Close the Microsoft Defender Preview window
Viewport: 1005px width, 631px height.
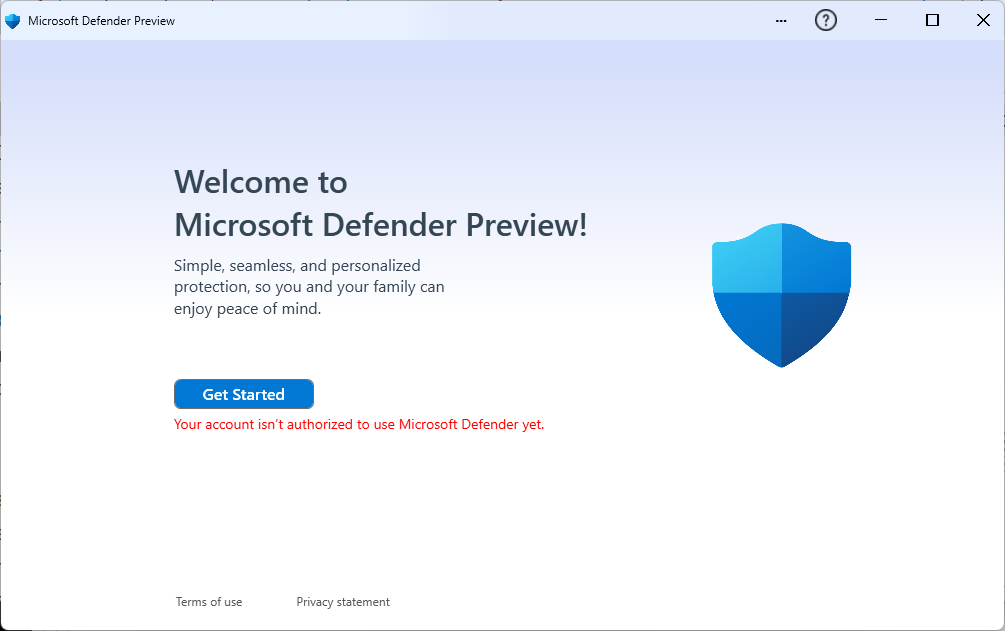(x=983, y=21)
